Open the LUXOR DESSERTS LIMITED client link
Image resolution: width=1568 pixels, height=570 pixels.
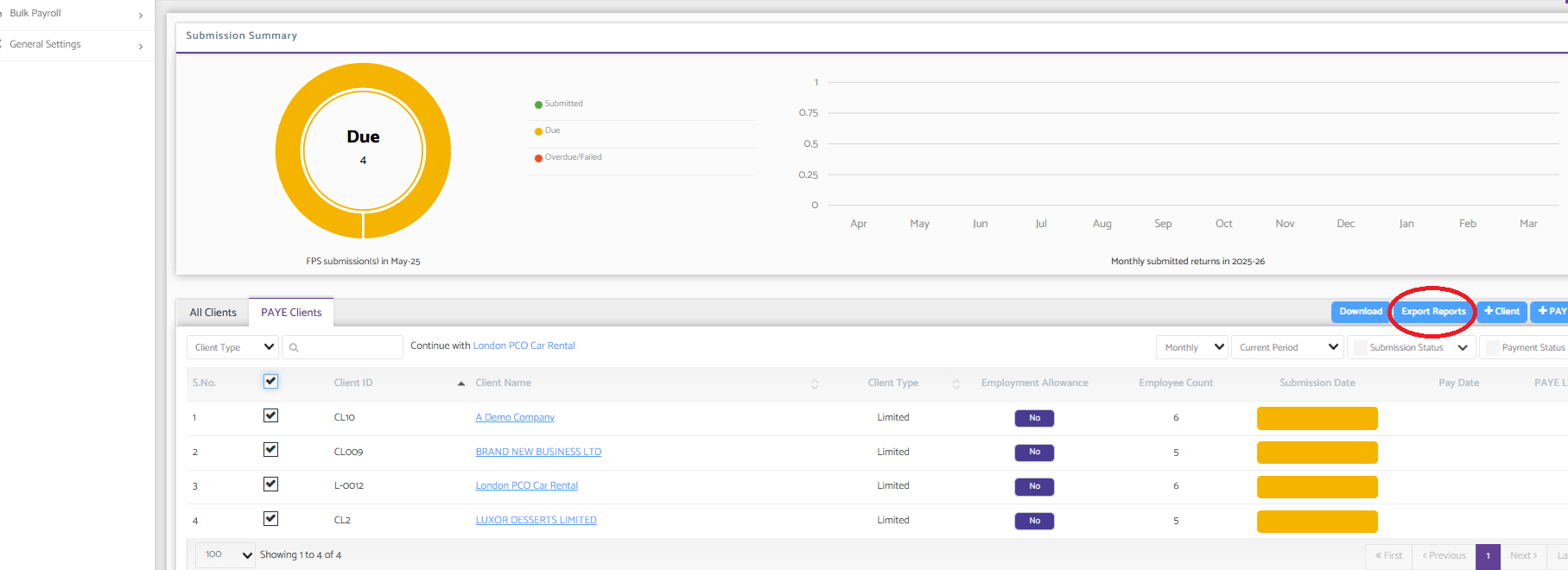click(x=536, y=520)
